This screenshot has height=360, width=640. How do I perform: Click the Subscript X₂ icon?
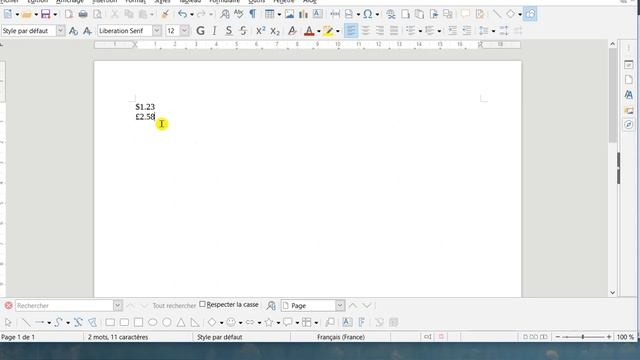[275, 31]
